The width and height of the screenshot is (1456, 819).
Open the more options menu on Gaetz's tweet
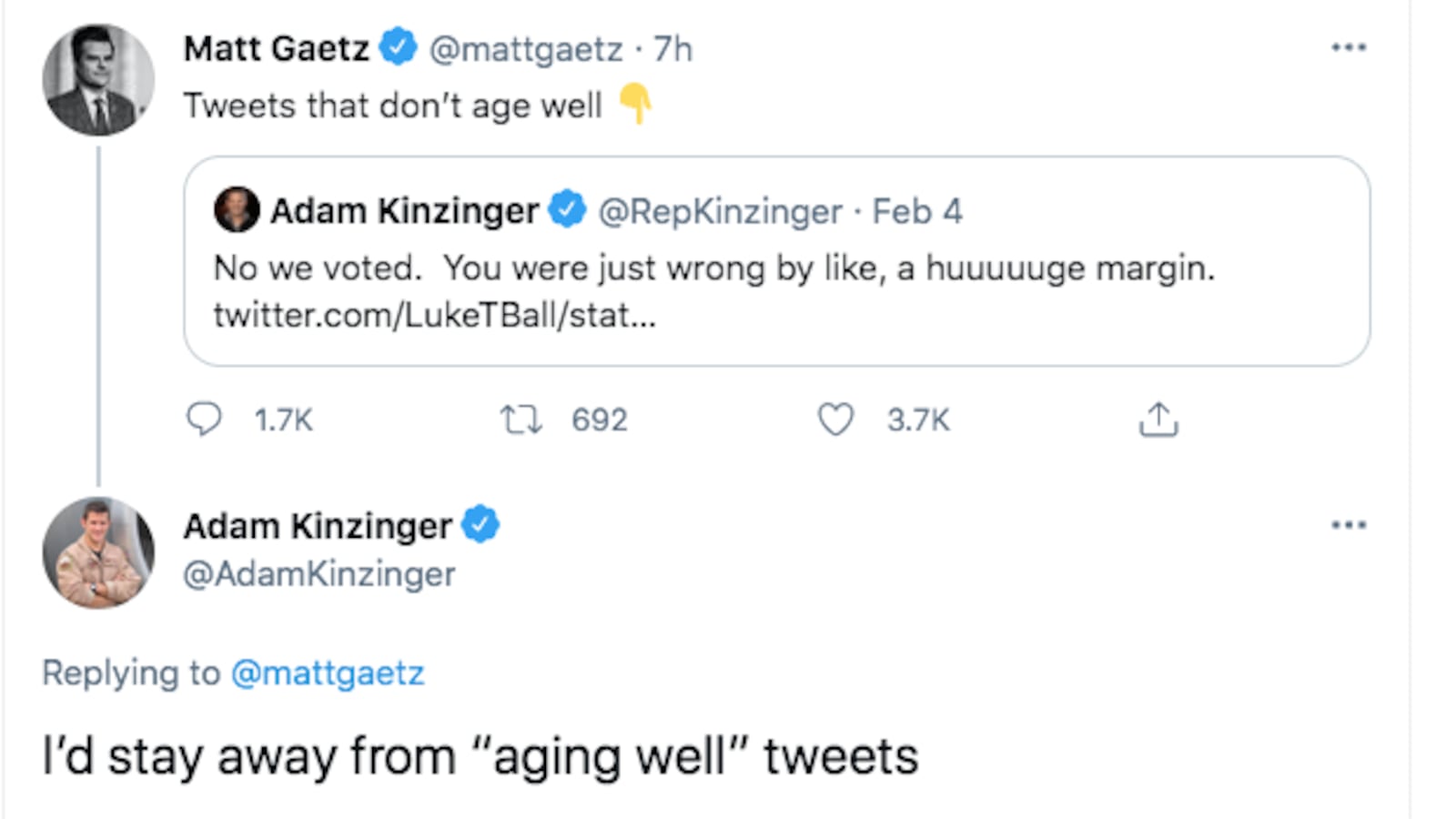pos(1348,47)
